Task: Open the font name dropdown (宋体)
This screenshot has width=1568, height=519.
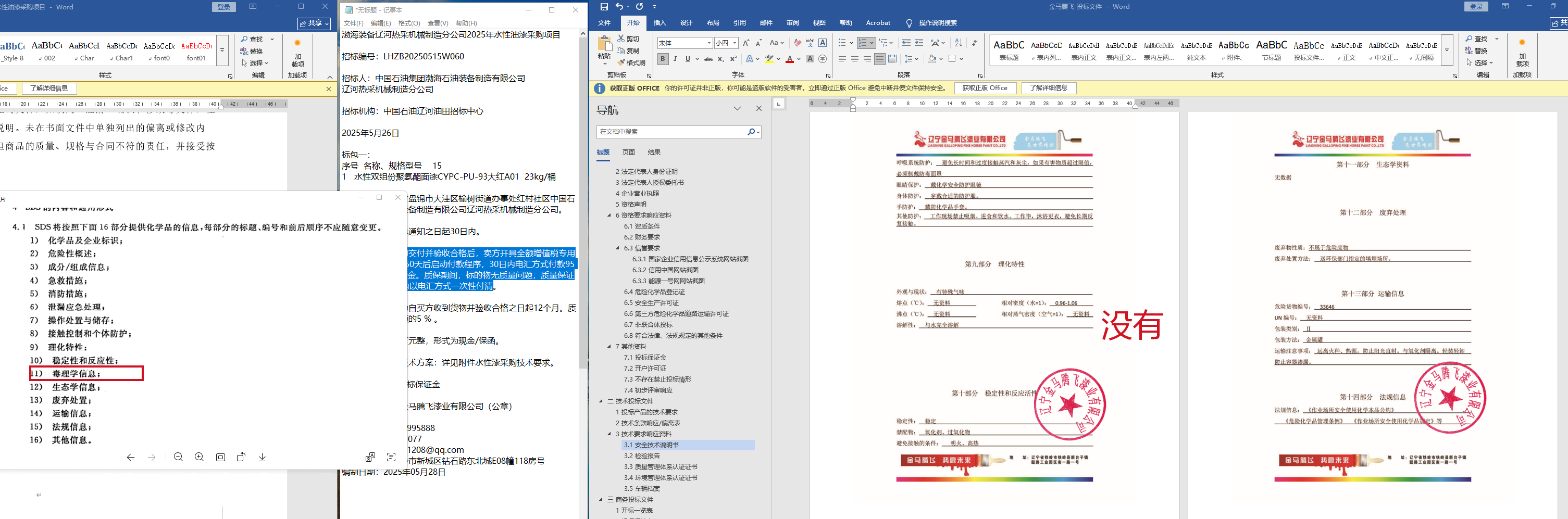Action: pos(709,43)
